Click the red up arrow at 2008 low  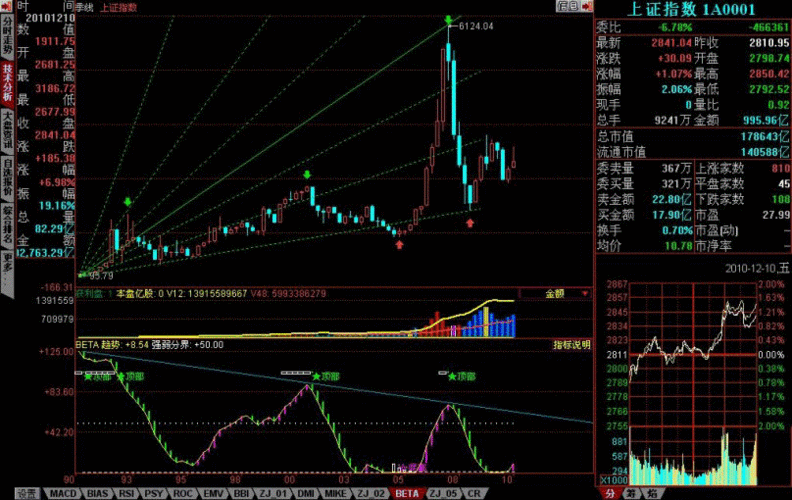click(x=470, y=223)
